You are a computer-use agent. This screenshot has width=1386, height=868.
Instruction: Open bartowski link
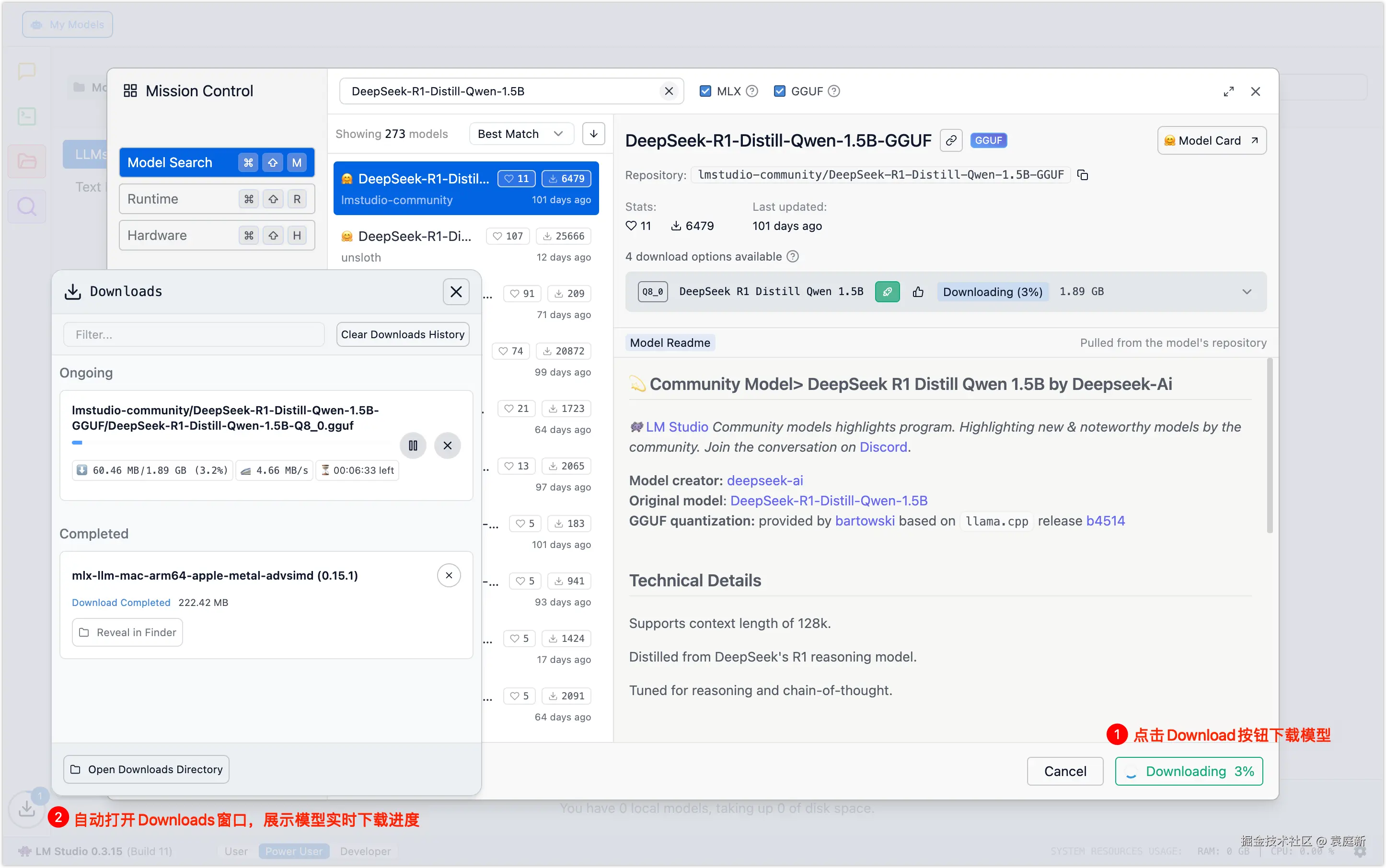865,521
